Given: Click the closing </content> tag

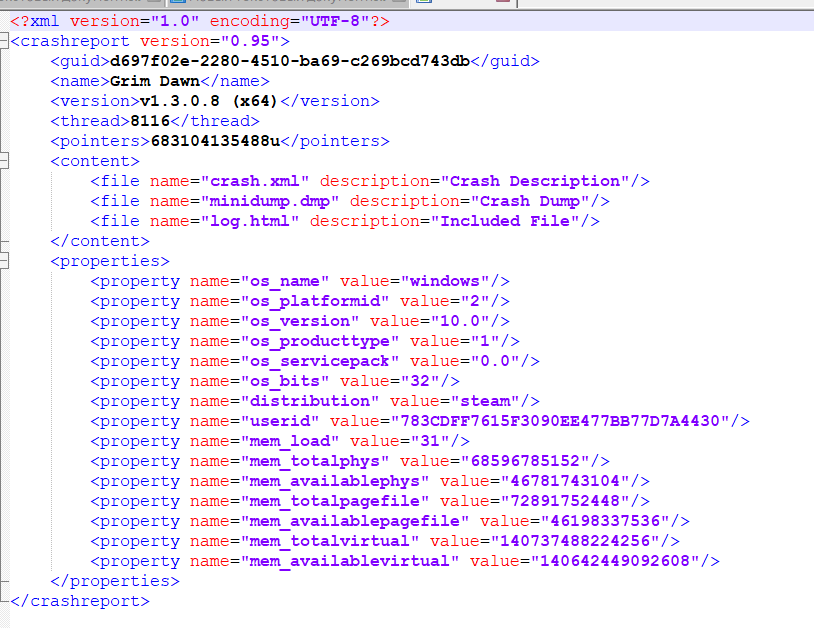Looking at the screenshot, I should 100,241.
